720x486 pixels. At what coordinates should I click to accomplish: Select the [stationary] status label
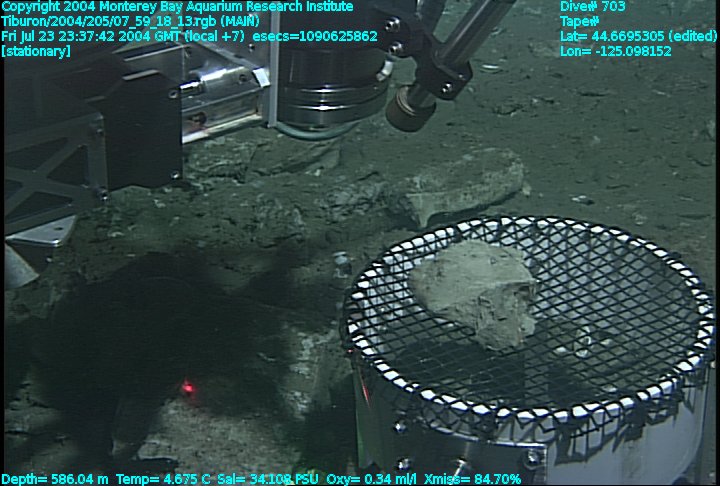(x=37, y=51)
